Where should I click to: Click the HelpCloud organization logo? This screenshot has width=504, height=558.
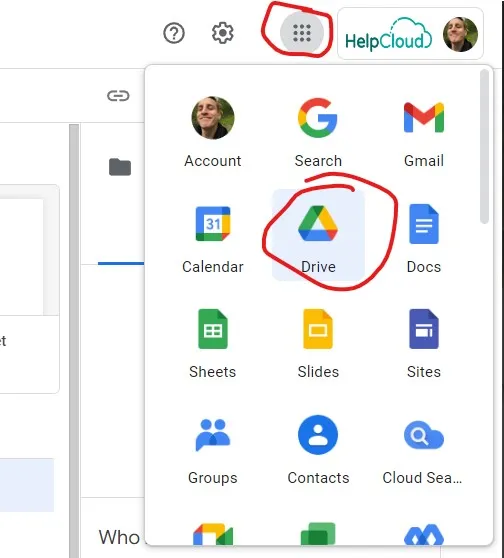point(388,34)
